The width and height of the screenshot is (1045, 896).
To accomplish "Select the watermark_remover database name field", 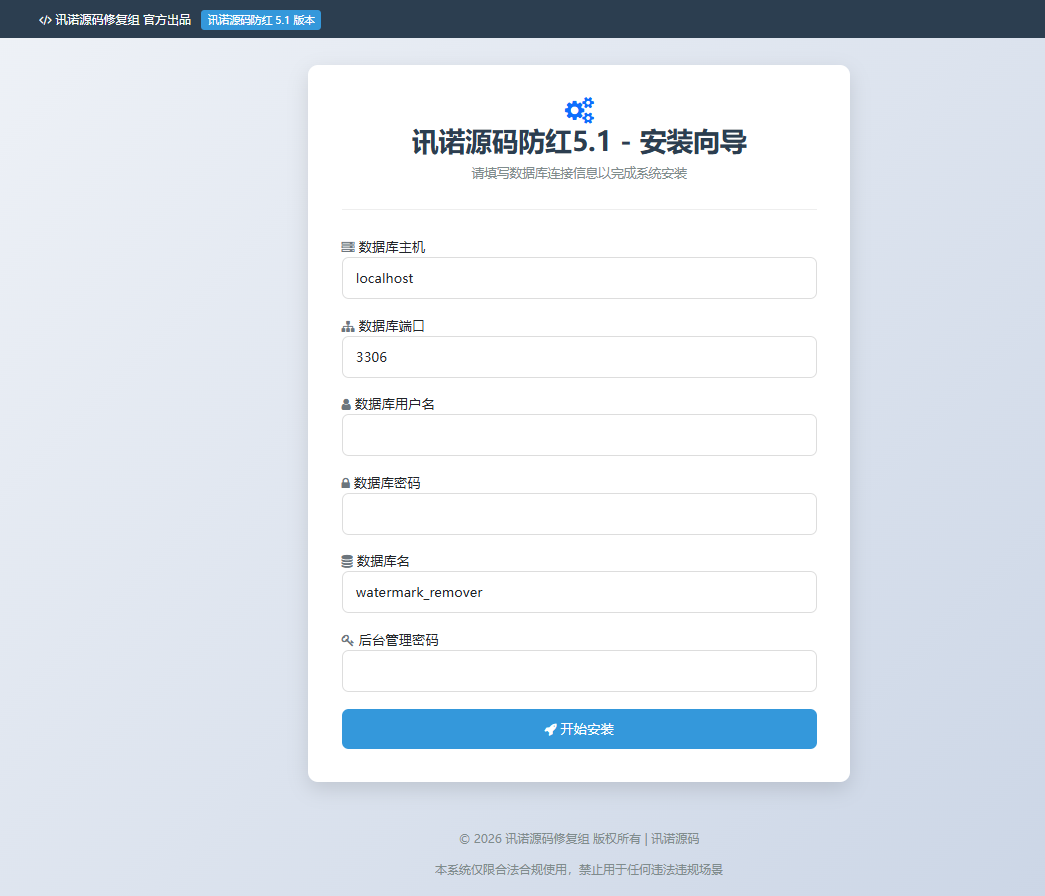I will [579, 592].
